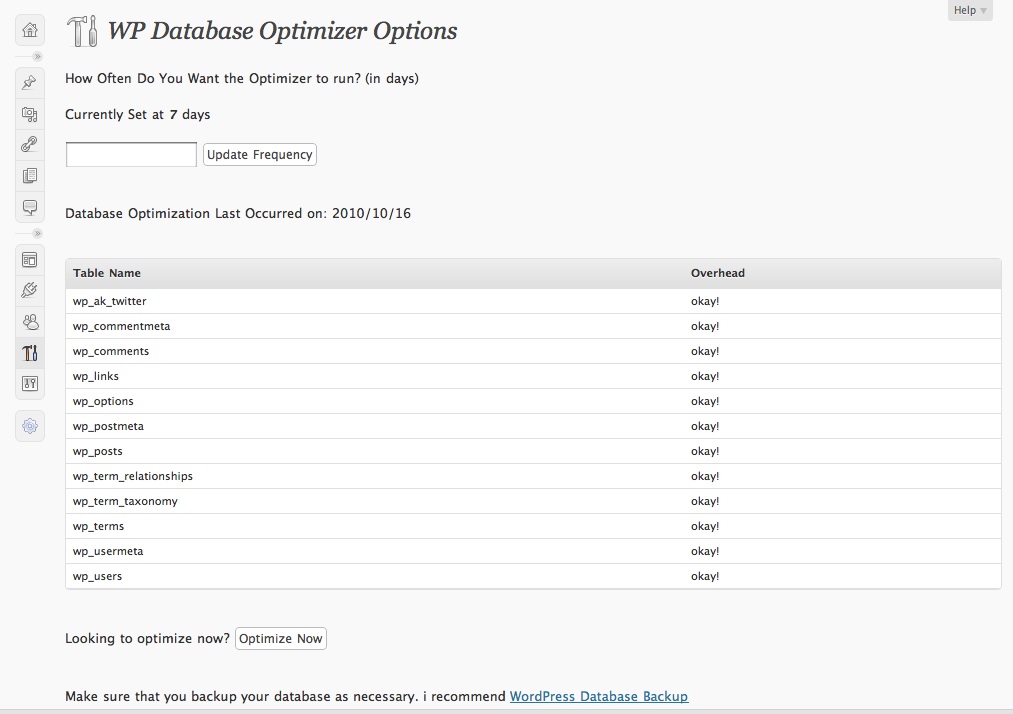Open the Settings sliders icon
This screenshot has height=714, width=1013.
click(x=30, y=384)
